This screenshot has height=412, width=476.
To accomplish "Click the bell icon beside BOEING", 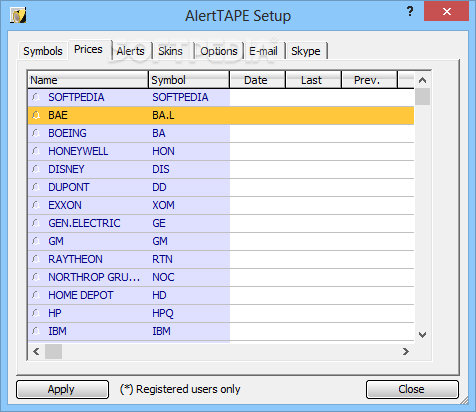I will [36, 133].
